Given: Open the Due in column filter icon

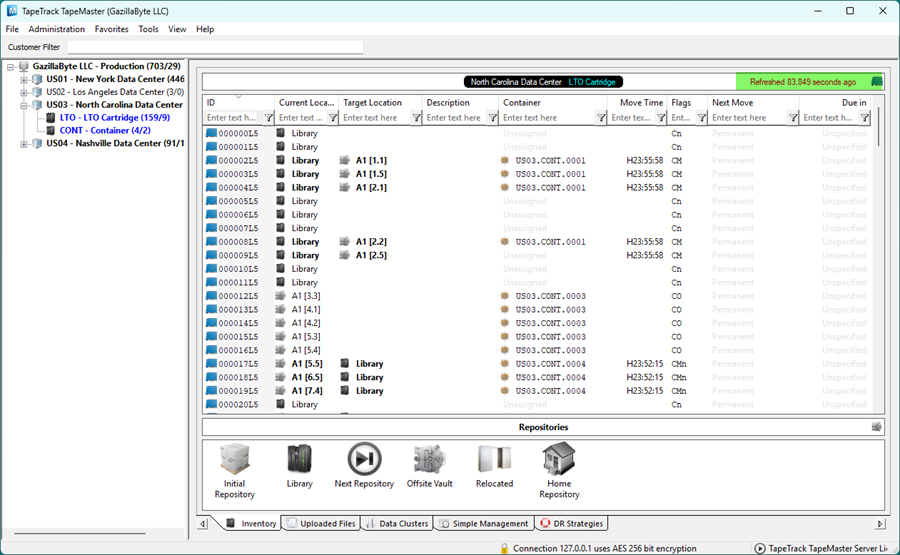Looking at the screenshot, I should click(864, 118).
